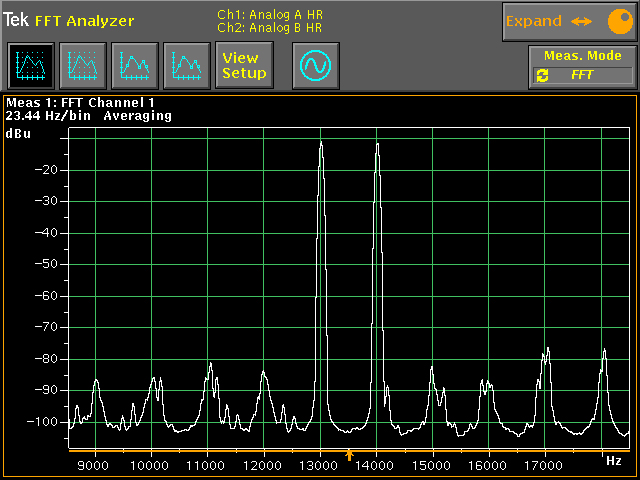Click the sine wave generator icon

(x=316, y=66)
